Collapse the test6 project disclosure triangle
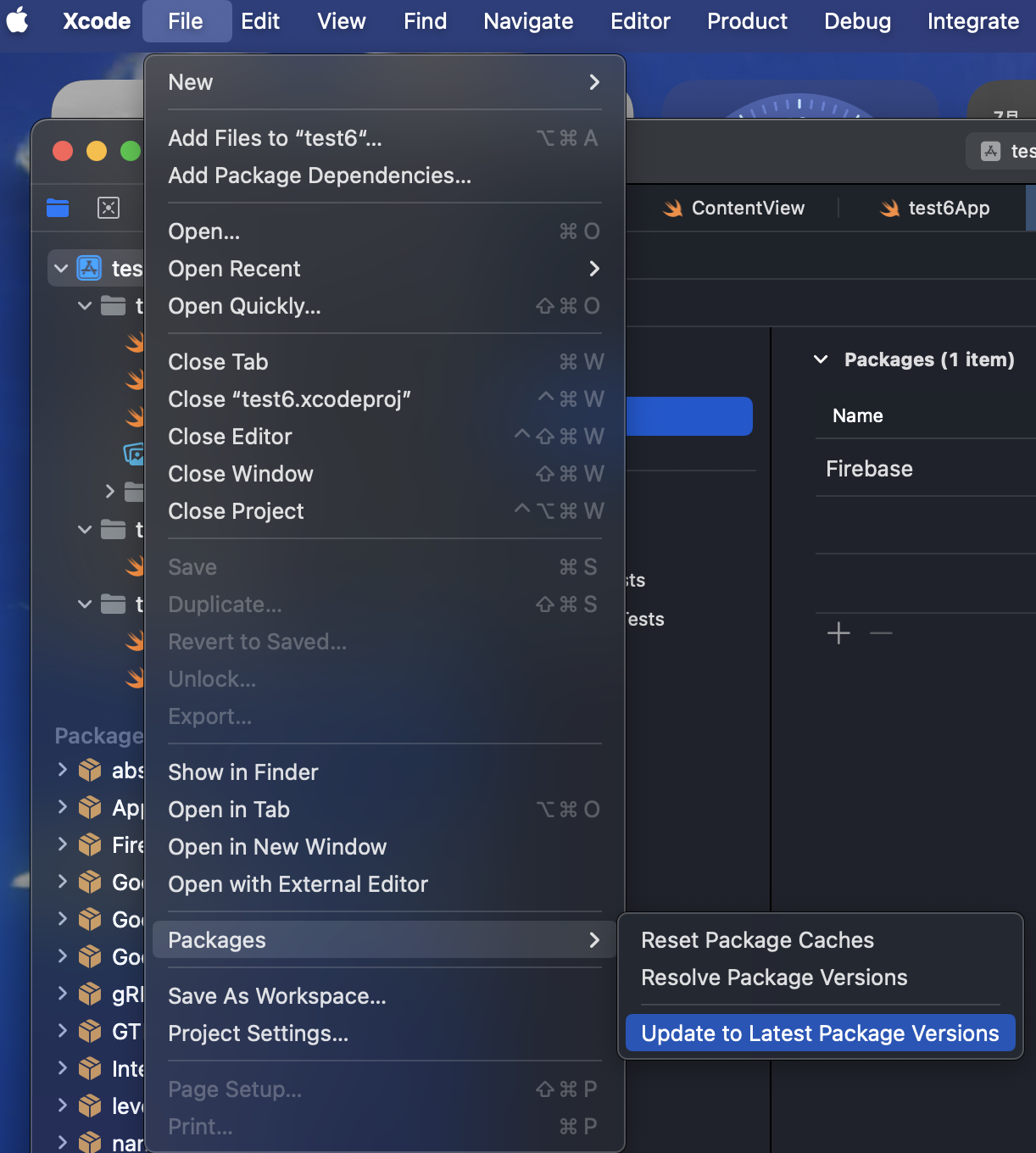 pyautogui.click(x=60, y=267)
